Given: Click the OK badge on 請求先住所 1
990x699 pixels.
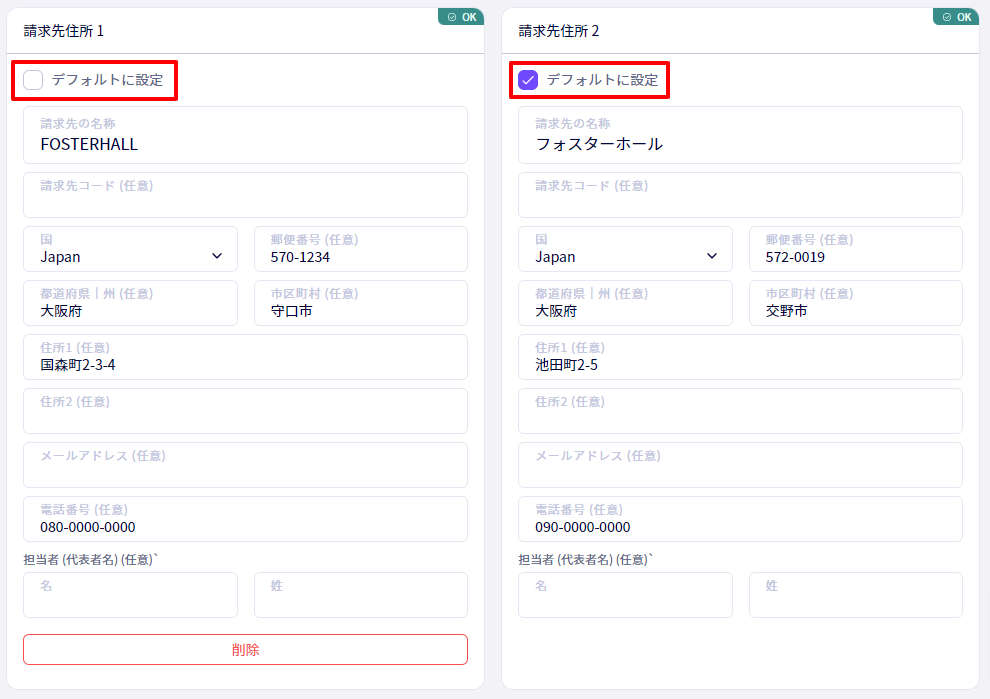Looking at the screenshot, I should 462,17.
